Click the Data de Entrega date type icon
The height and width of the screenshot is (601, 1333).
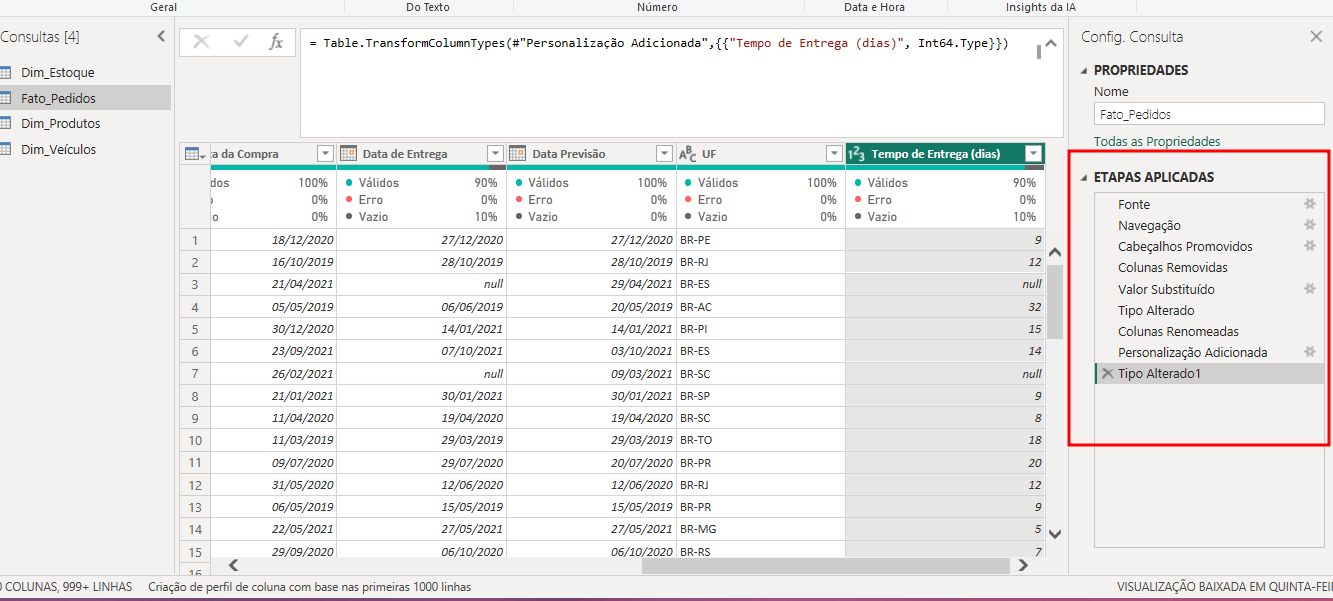pyautogui.click(x=349, y=154)
